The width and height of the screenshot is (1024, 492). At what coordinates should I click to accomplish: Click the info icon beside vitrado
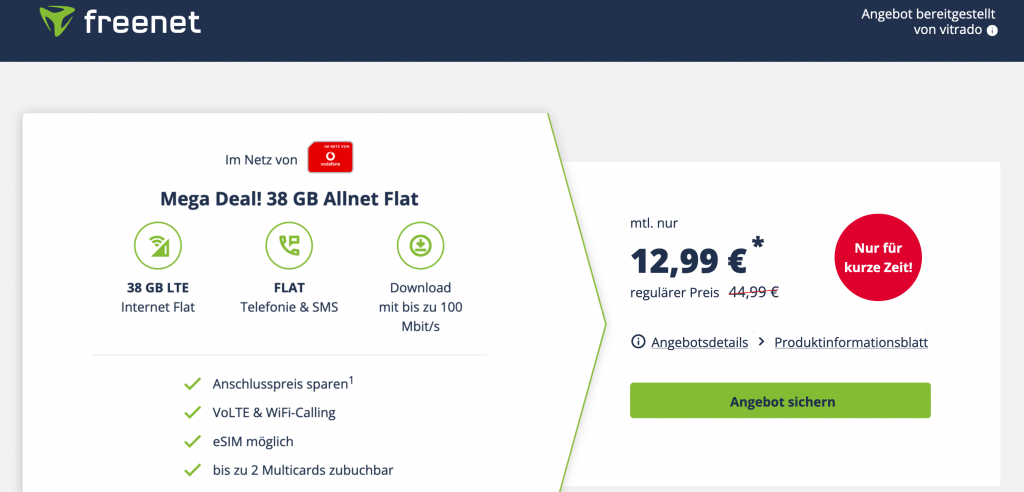(x=992, y=31)
